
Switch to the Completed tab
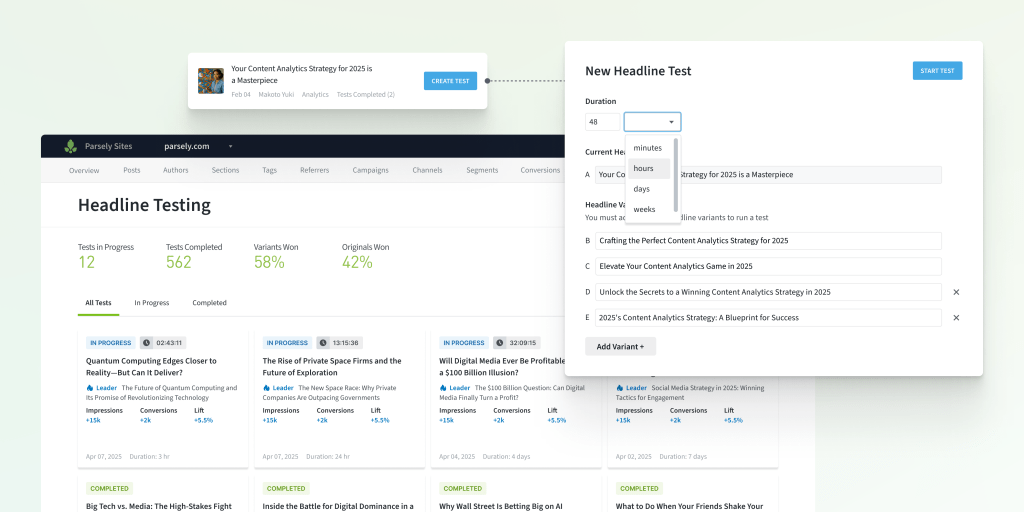[209, 303]
